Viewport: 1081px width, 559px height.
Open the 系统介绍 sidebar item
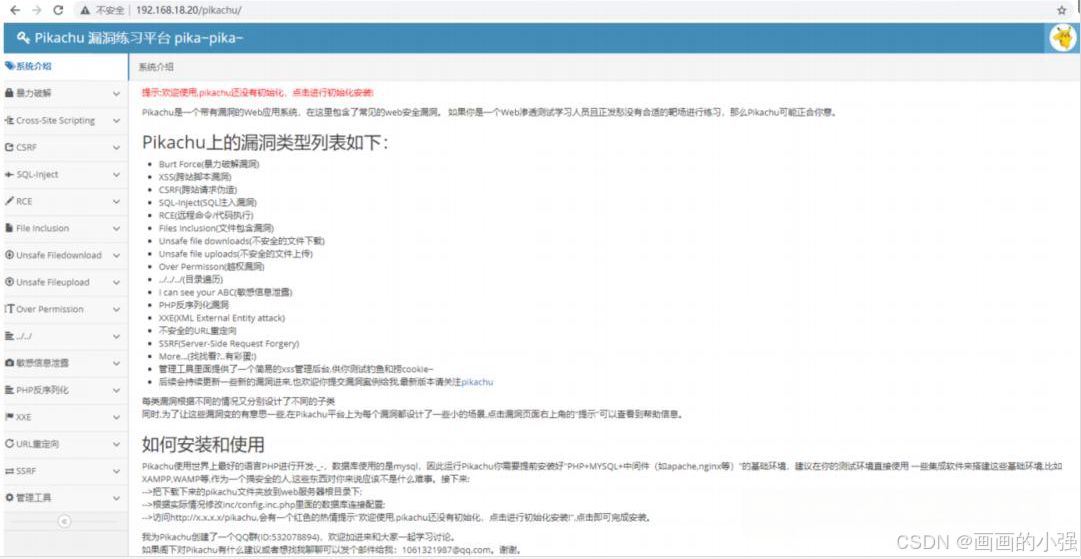[64, 66]
